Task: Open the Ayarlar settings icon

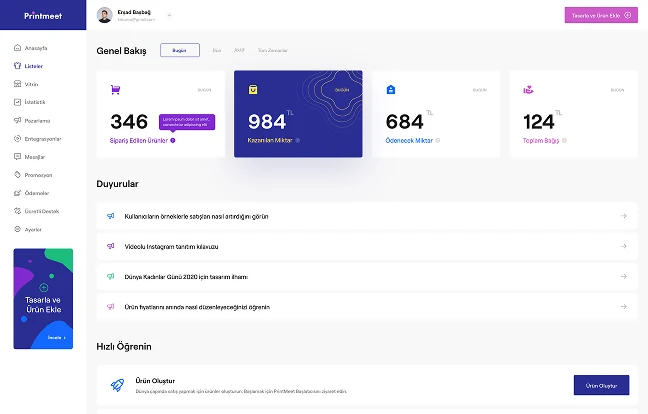Action: (x=17, y=229)
